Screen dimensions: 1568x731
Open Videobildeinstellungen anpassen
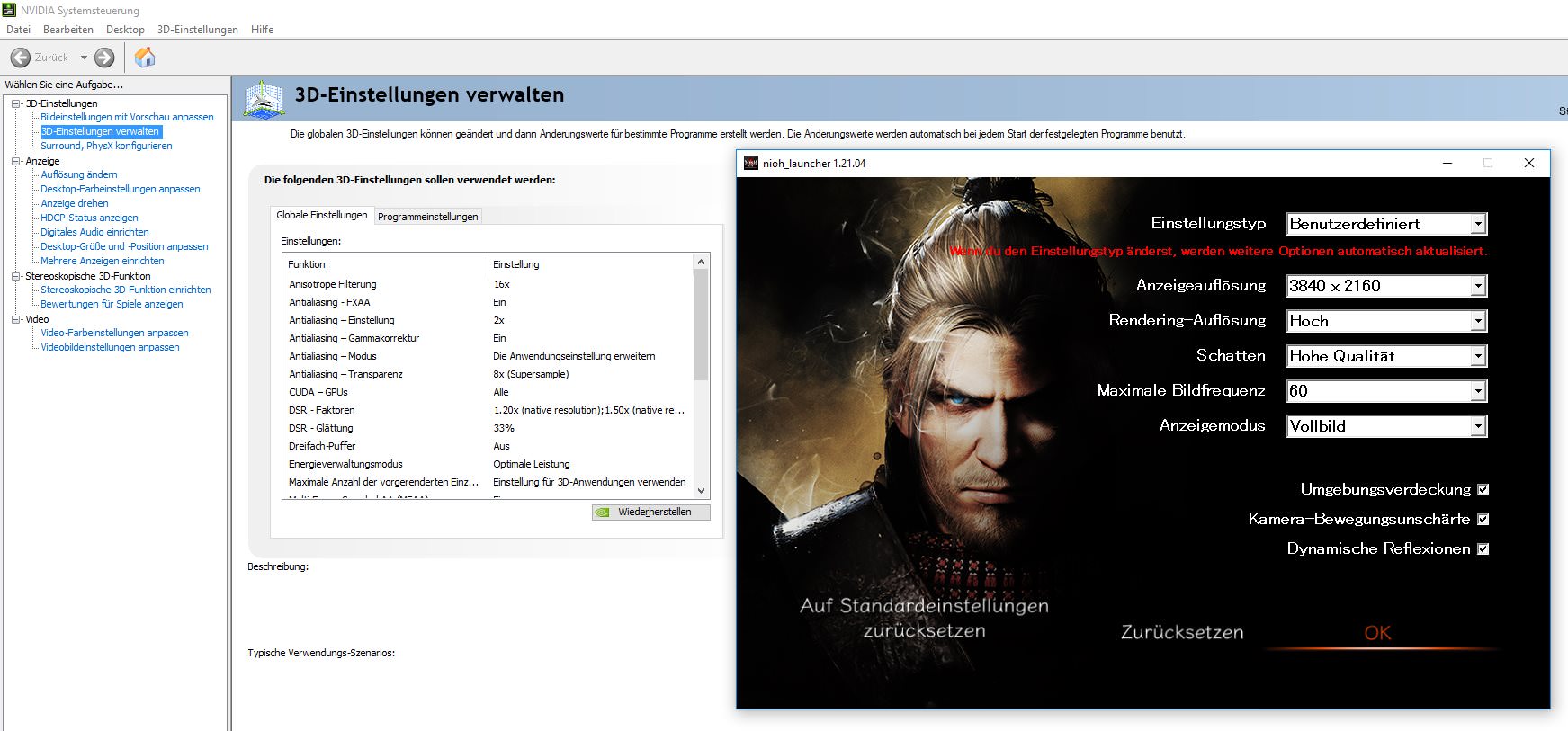point(110,347)
